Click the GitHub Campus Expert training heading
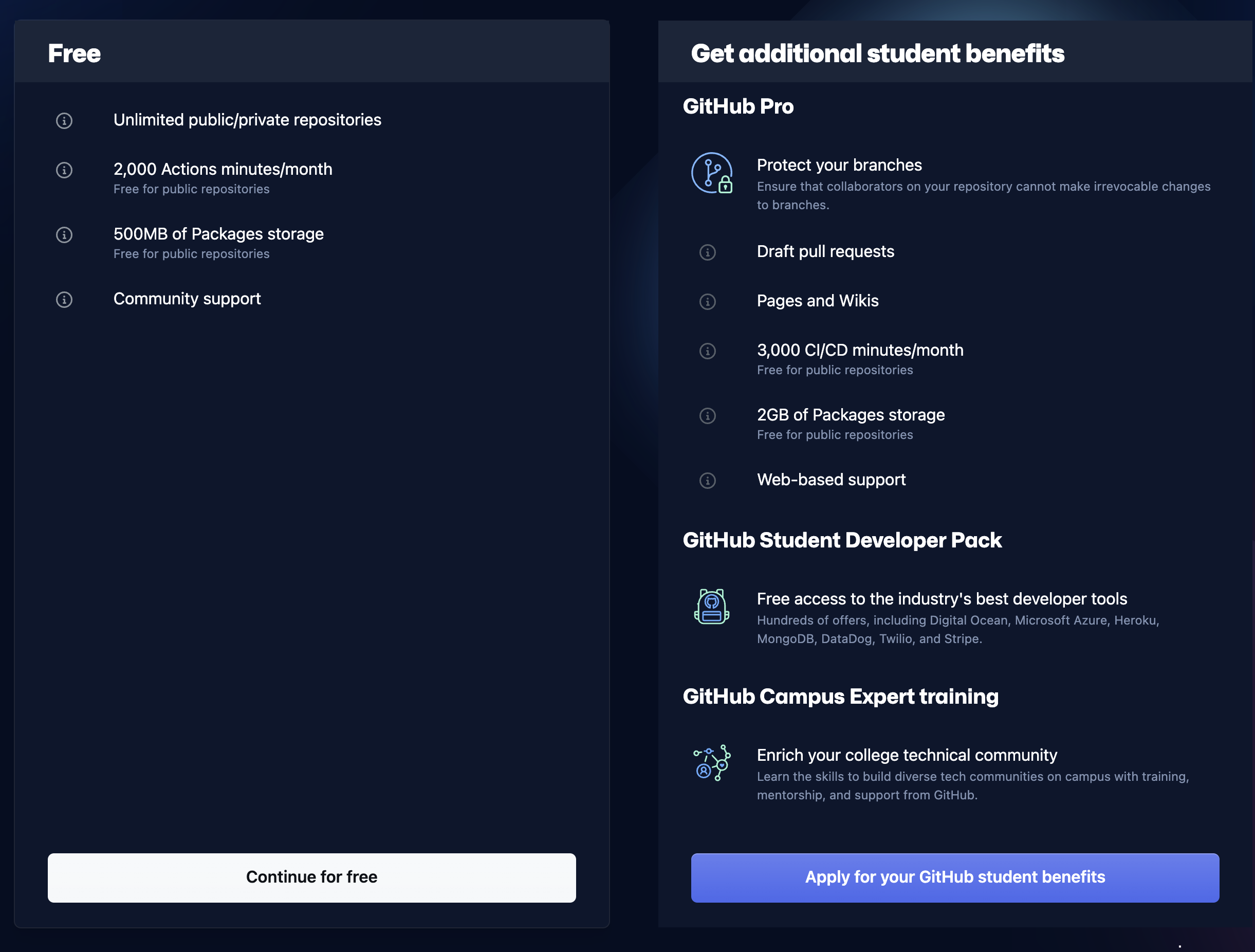This screenshot has height=952, width=1255. [x=840, y=697]
